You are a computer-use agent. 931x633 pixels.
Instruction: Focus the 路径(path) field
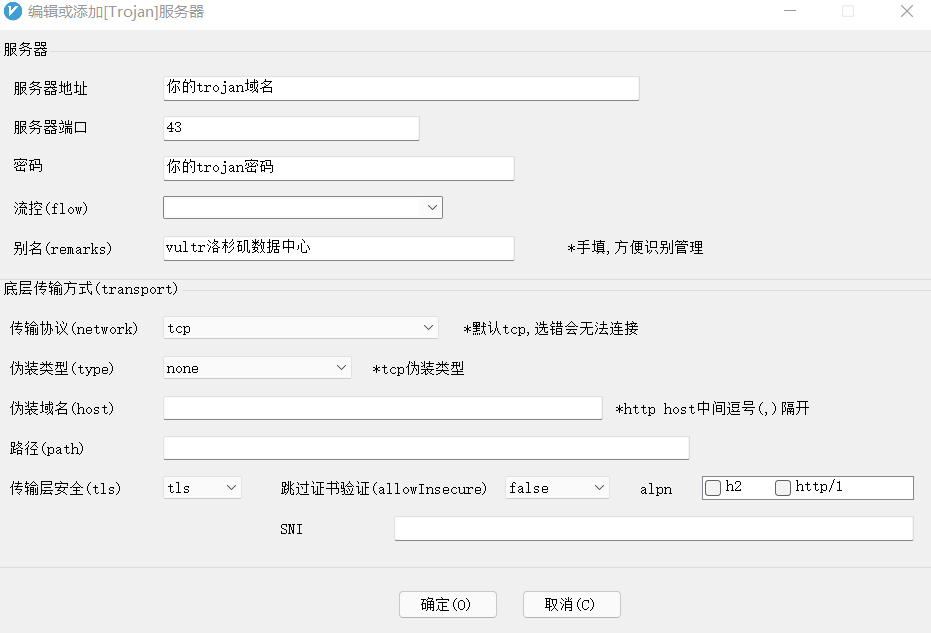(426, 448)
